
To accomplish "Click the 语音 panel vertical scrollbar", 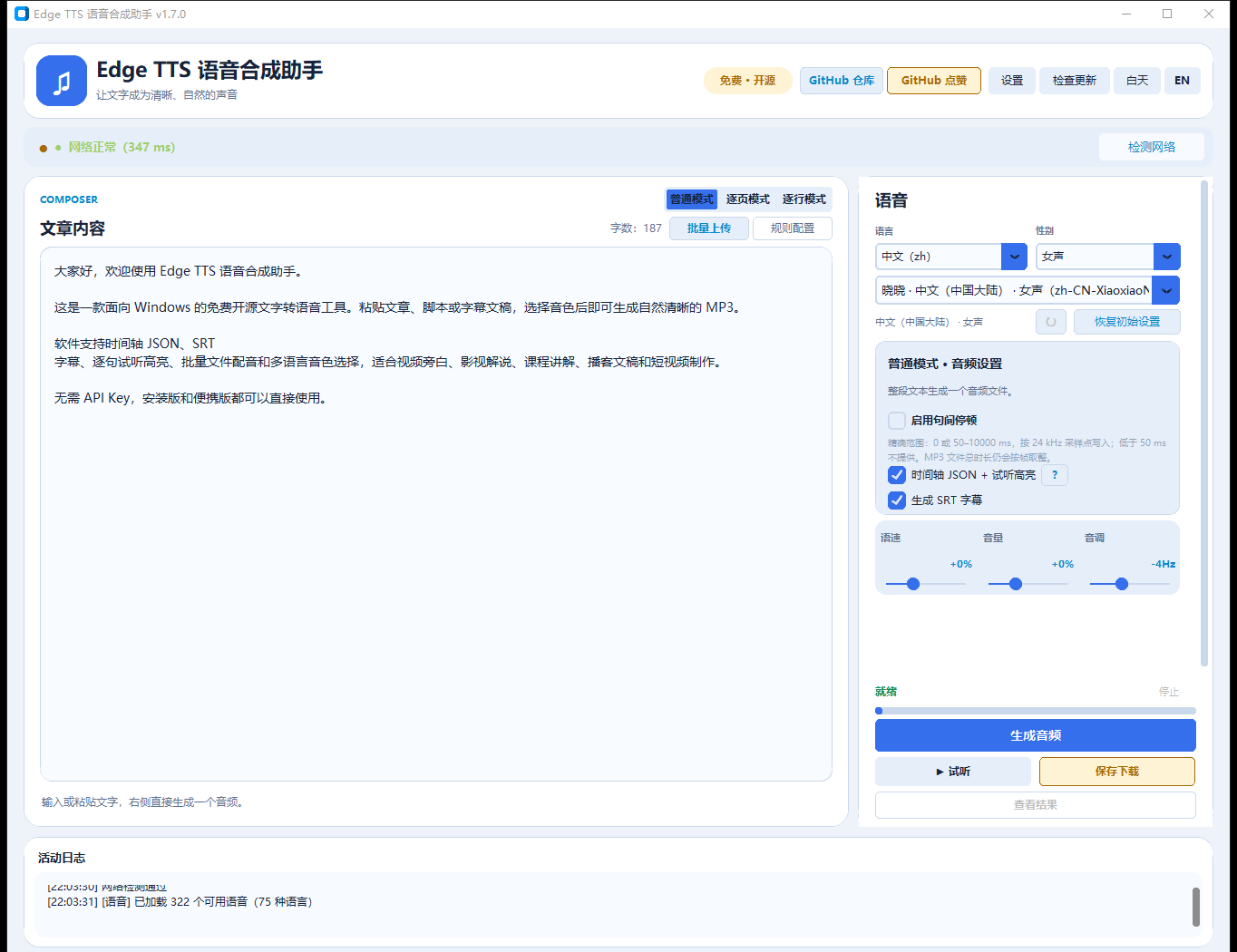I will click(x=1204, y=423).
